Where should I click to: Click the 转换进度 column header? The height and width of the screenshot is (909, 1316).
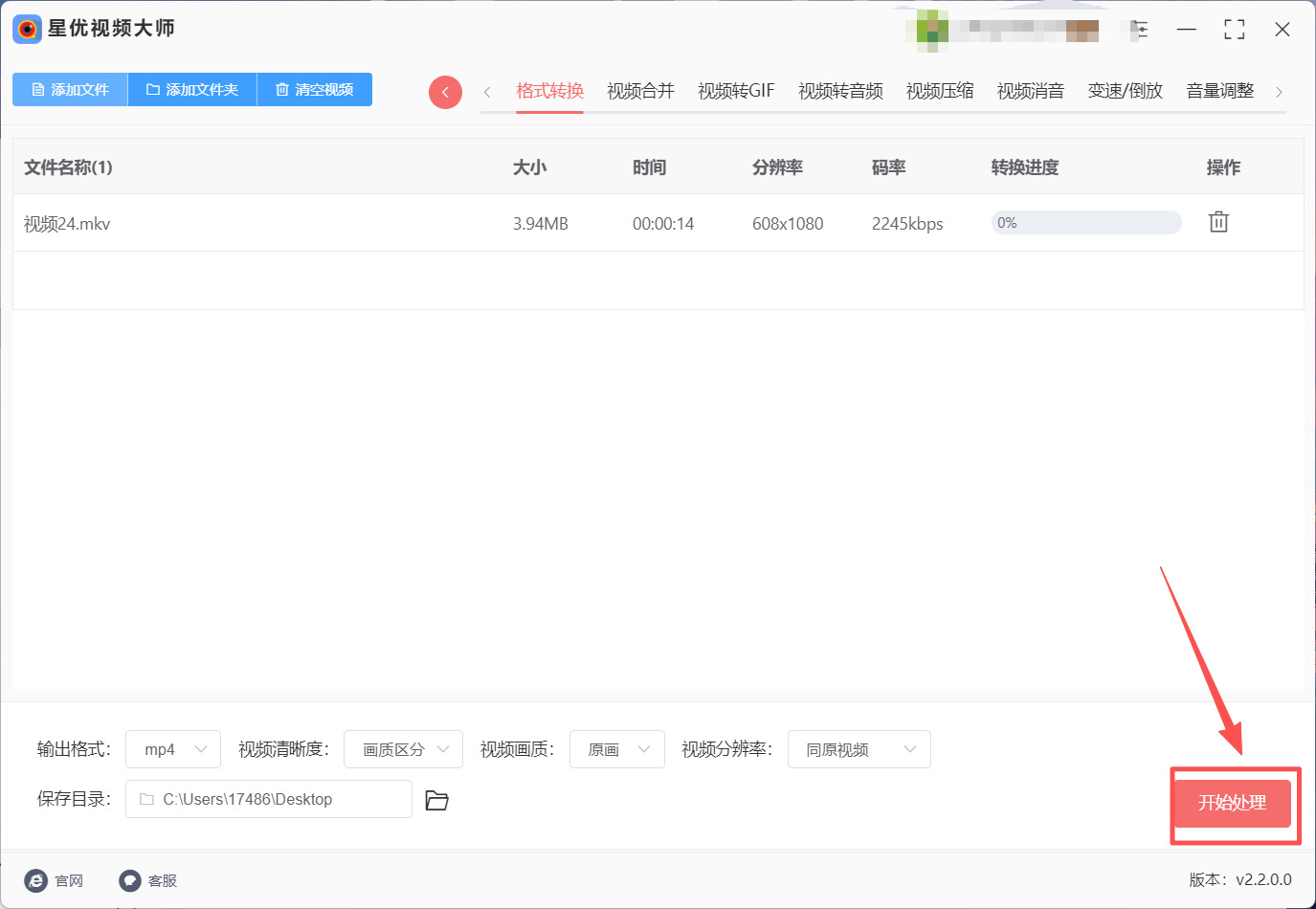(1025, 167)
